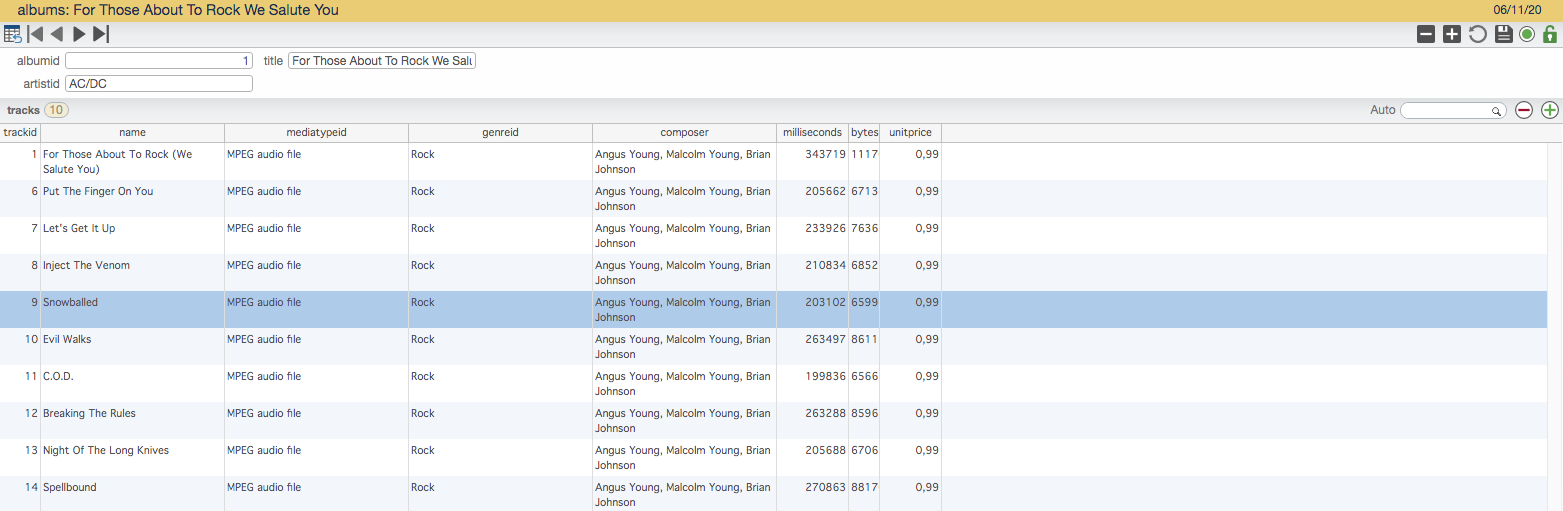This screenshot has width=1563, height=511.
Task: Jump to the last album record
Action: [100, 34]
